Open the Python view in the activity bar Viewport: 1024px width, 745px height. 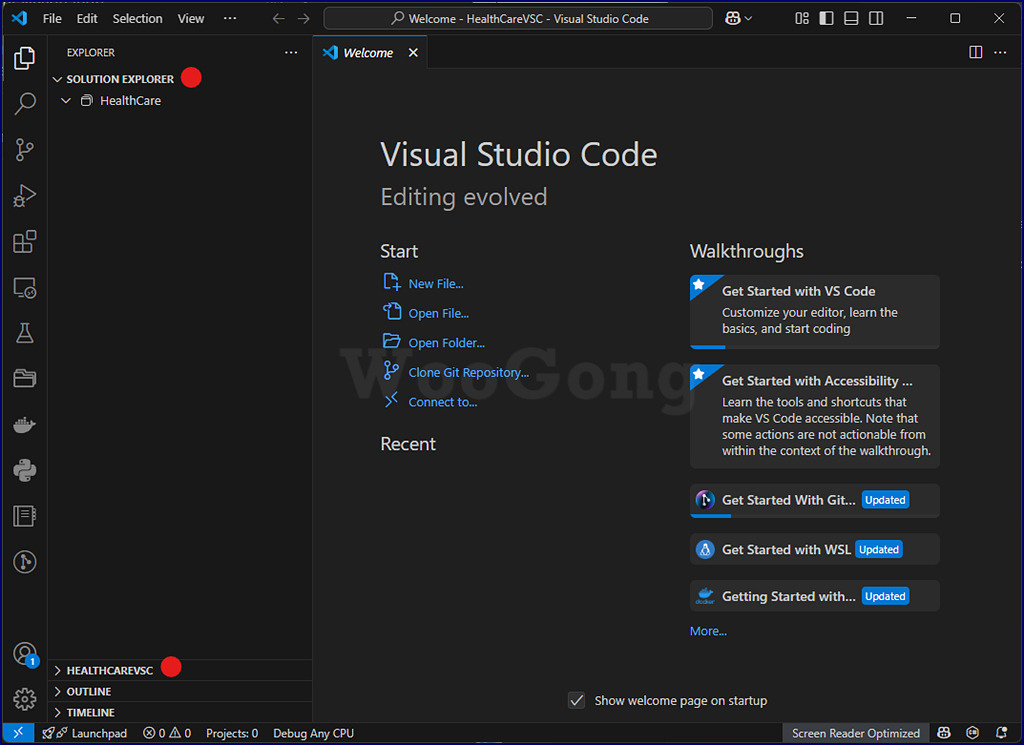click(x=25, y=470)
